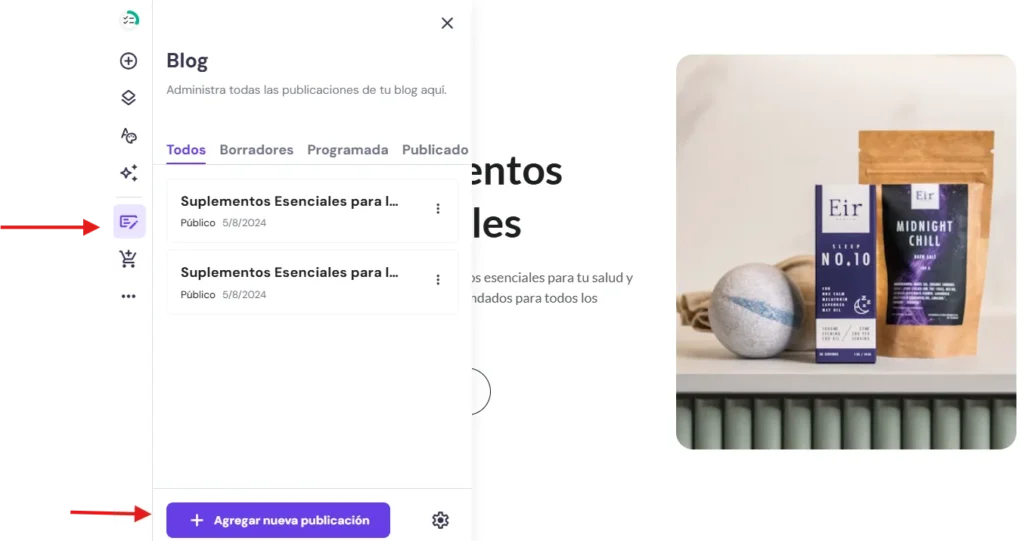This screenshot has height=541, width=1024.
Task: Open the layers icon in the sidebar
Action: 129,98
